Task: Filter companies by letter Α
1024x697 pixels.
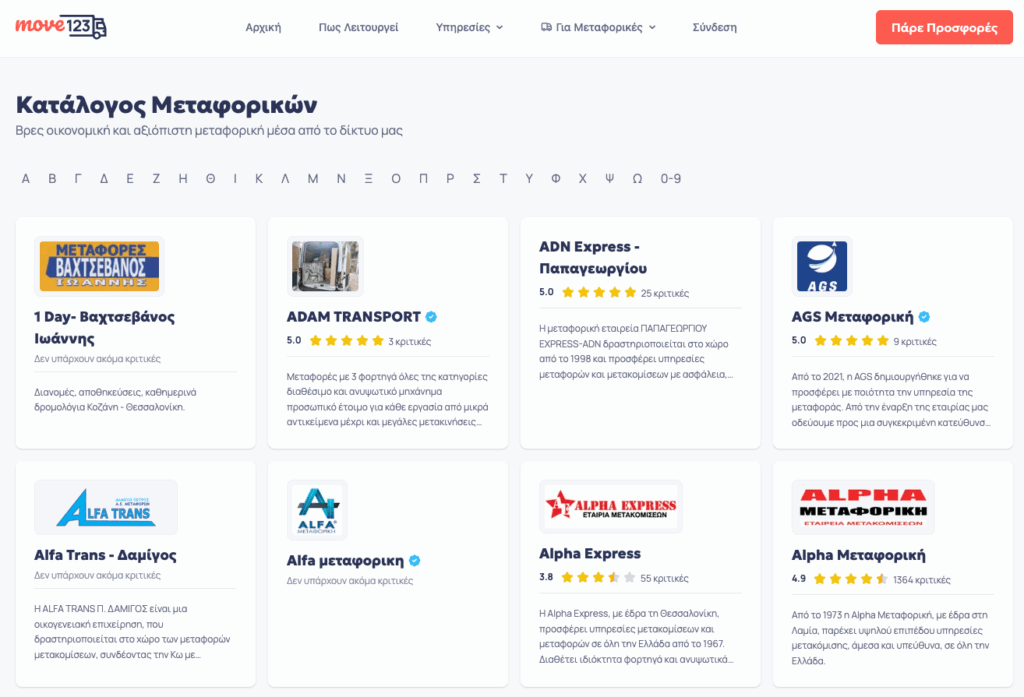Action: pyautogui.click(x=25, y=178)
